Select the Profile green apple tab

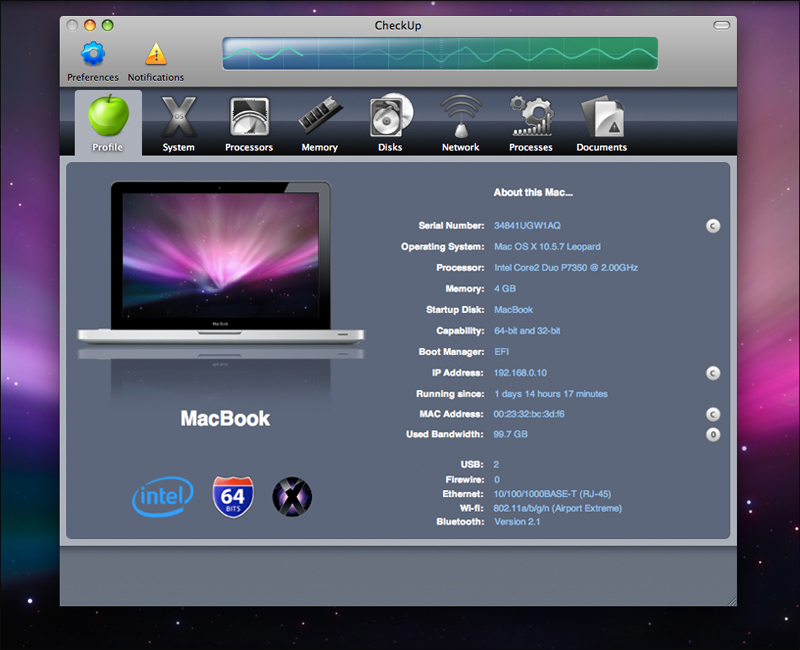click(108, 123)
